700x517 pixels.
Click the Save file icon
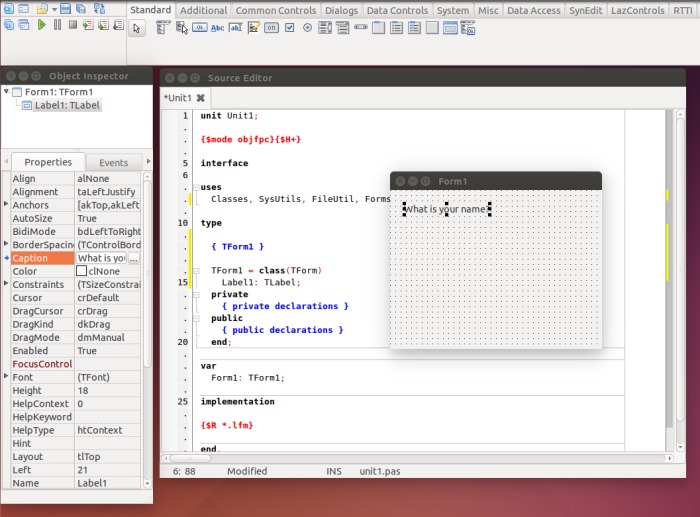coord(67,9)
